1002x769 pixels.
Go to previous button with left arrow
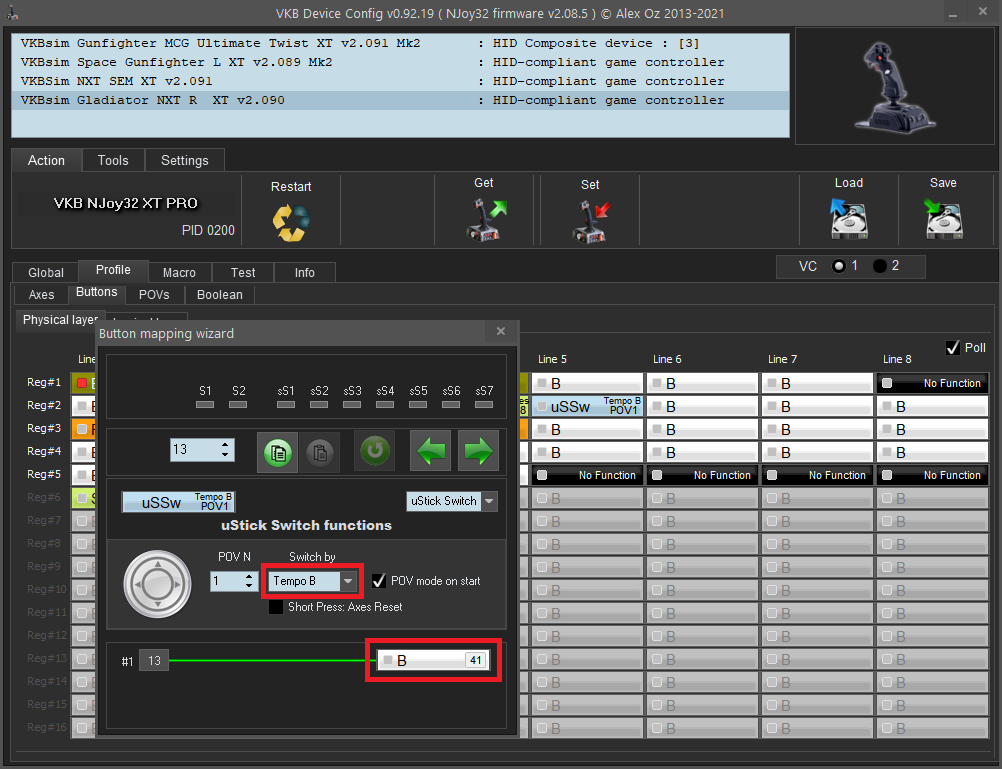(x=431, y=451)
